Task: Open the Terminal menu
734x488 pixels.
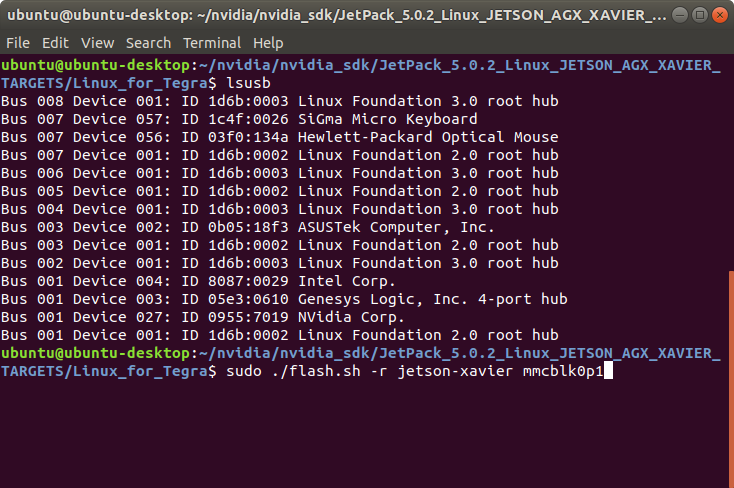Action: click(x=212, y=43)
